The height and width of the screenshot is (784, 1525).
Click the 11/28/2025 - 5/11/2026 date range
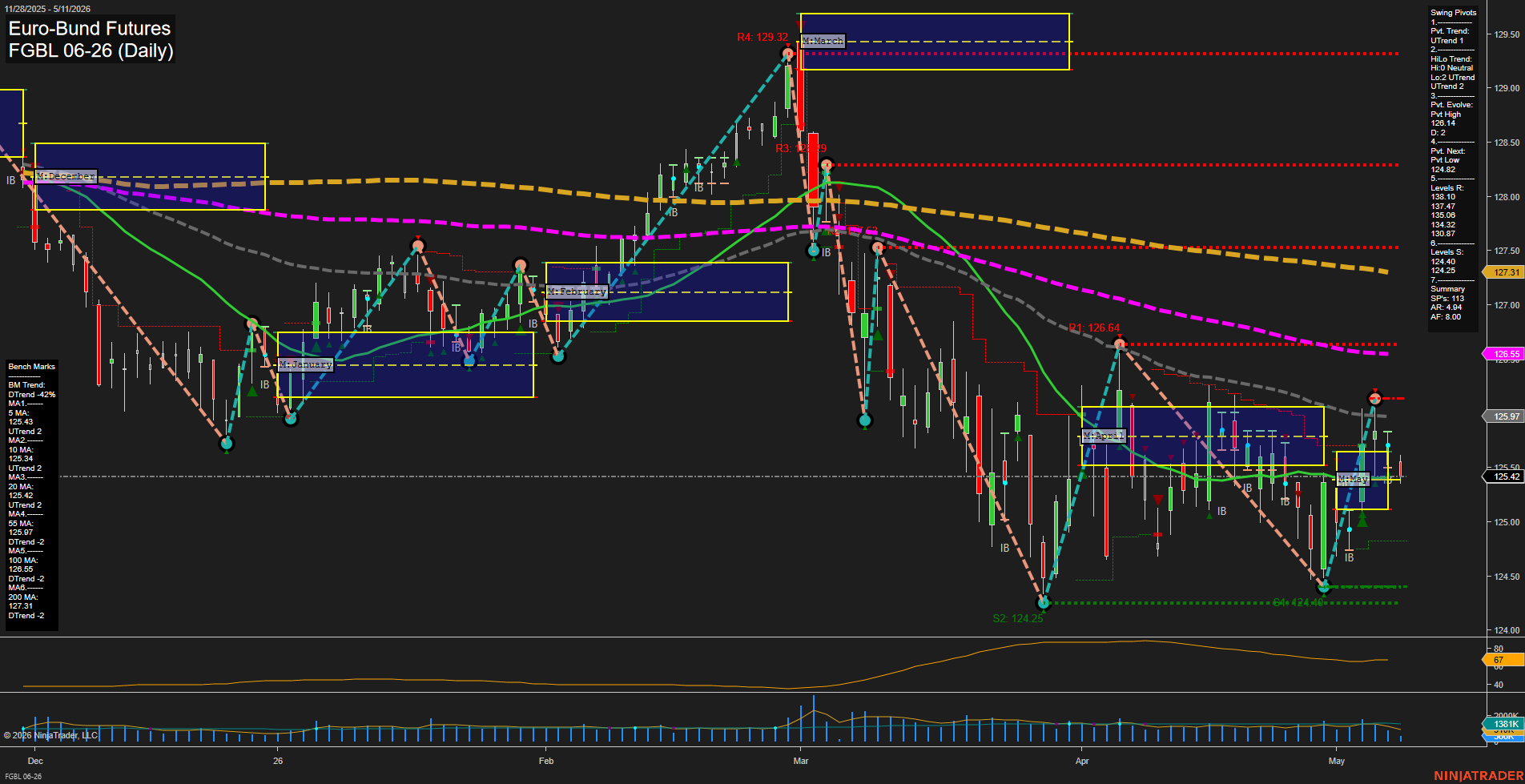pyautogui.click(x=47, y=9)
